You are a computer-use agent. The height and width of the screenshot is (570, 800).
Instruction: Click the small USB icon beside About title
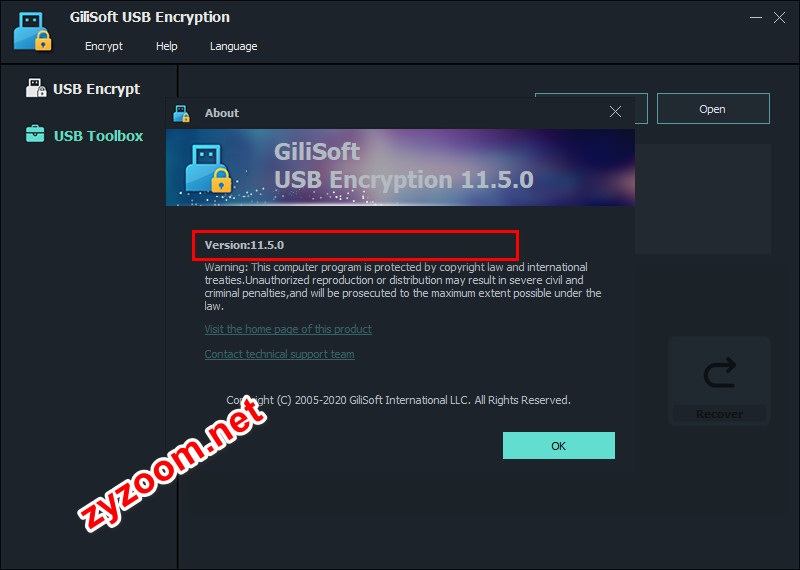tap(181, 113)
